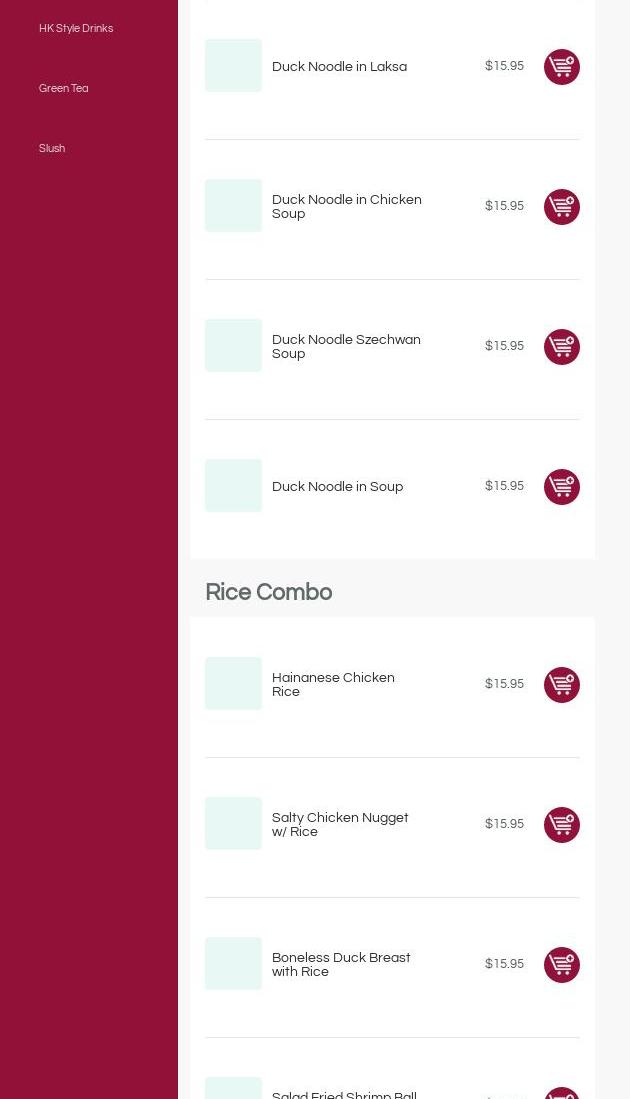Open the HK Style Drinks category

pos(76,29)
